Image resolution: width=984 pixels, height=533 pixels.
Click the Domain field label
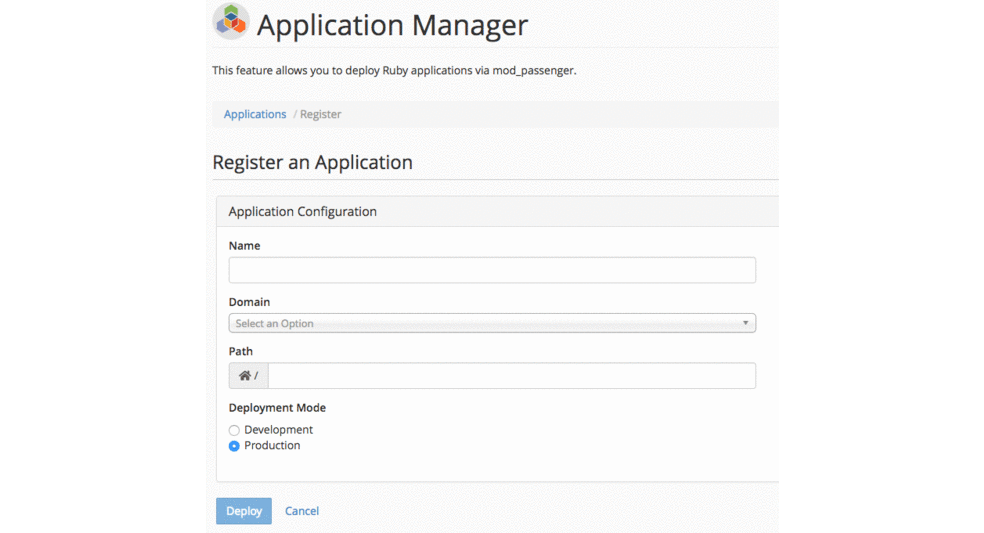click(249, 302)
